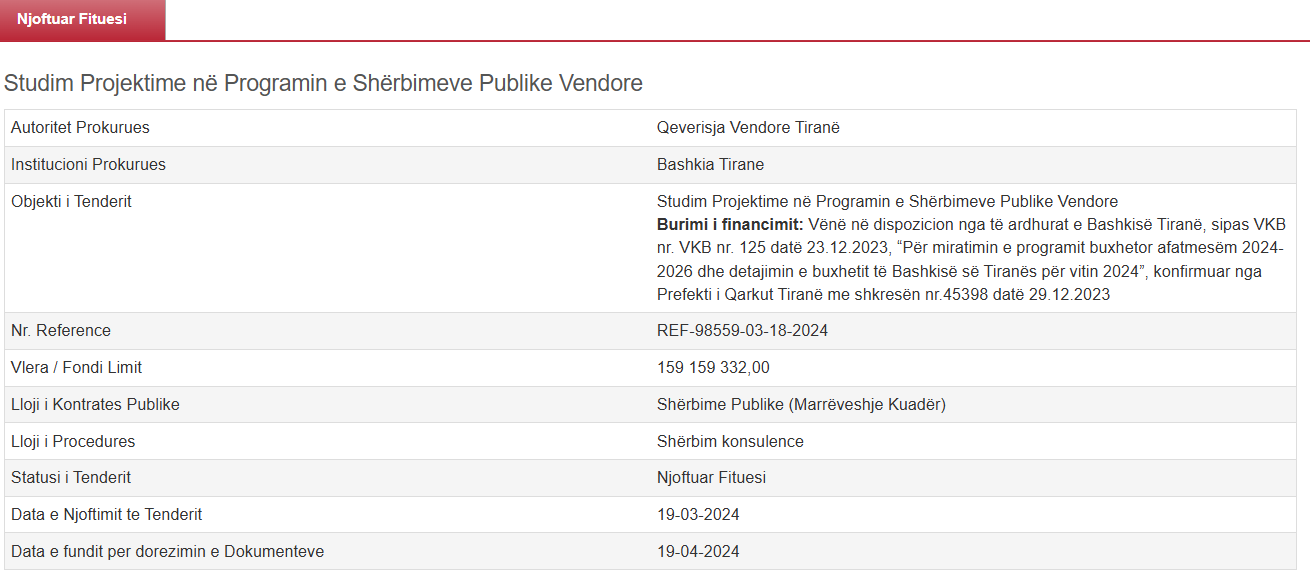Image resolution: width=1310 pixels, height=570 pixels.
Task: Select the Institucioni Prokurues label
Action: tap(88, 165)
